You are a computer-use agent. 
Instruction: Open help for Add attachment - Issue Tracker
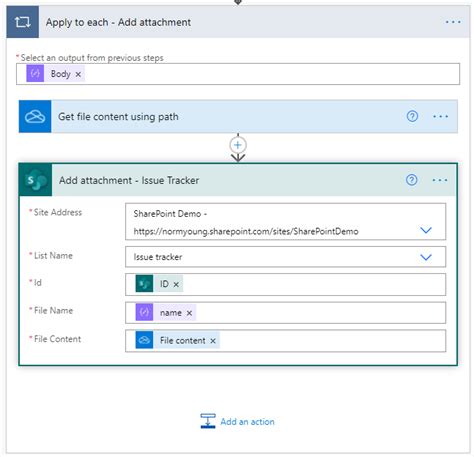(411, 180)
